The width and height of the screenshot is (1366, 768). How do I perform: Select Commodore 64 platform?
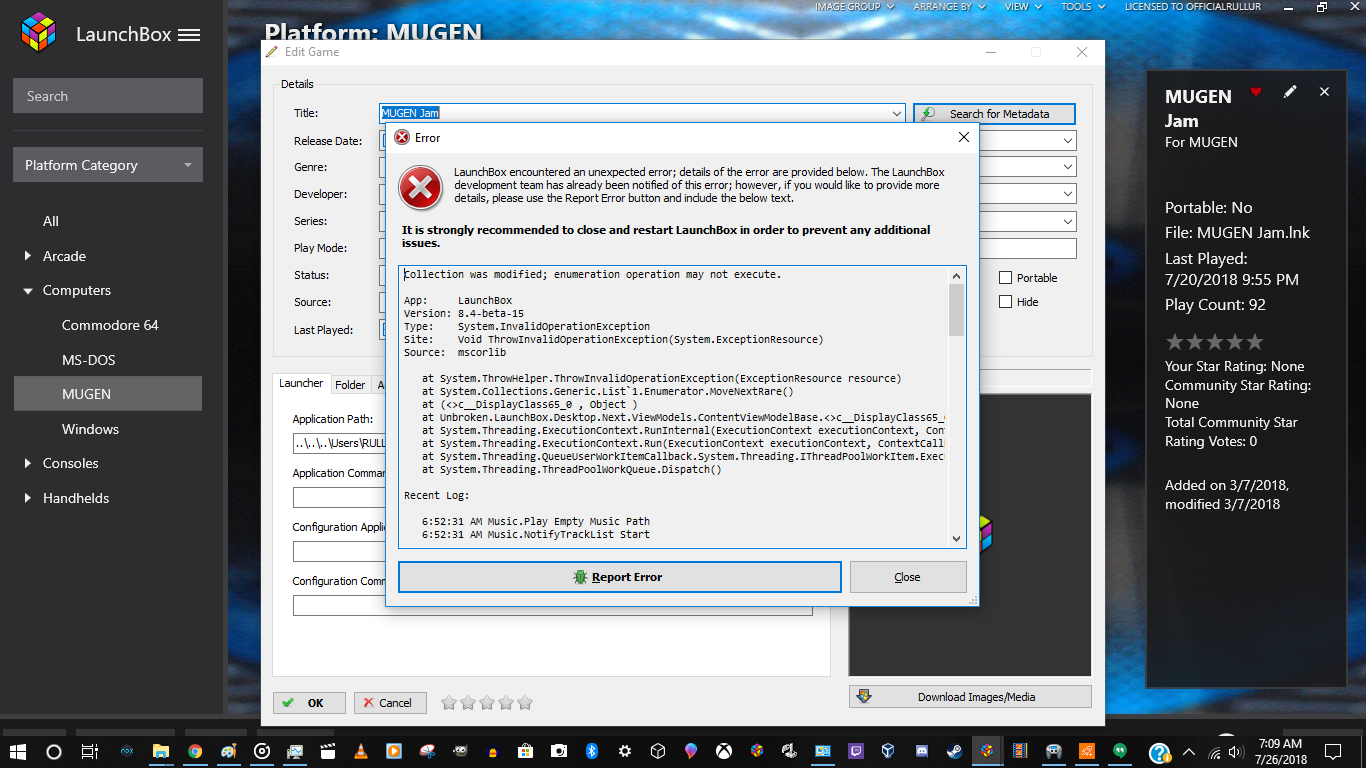pyautogui.click(x=110, y=325)
